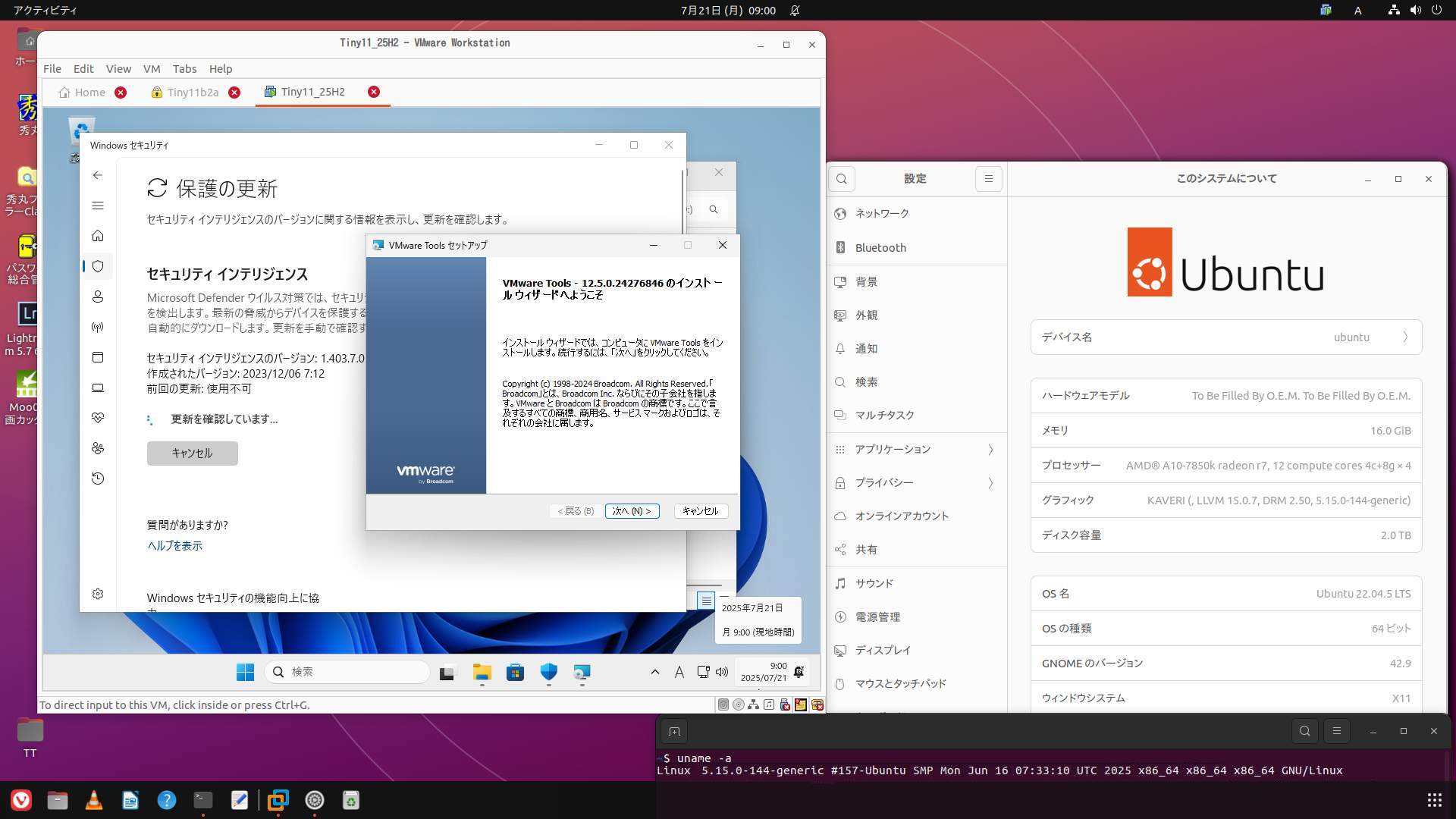Open Account protection person icon in sidebar
The image size is (1456, 819).
point(98,297)
